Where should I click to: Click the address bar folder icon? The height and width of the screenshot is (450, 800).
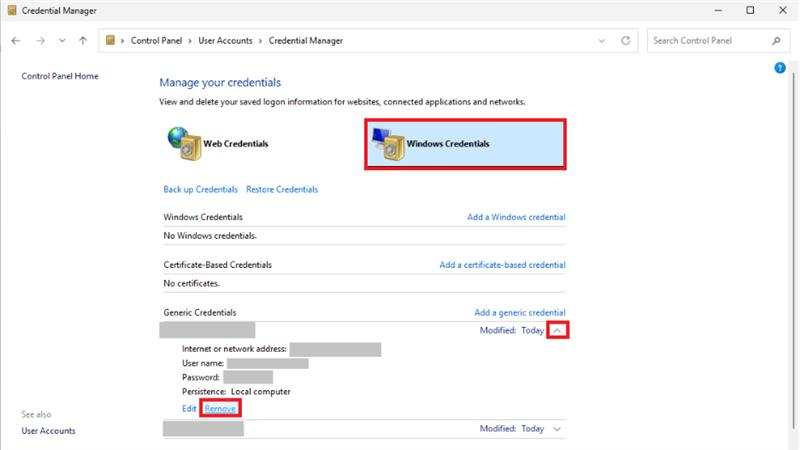[x=110, y=40]
